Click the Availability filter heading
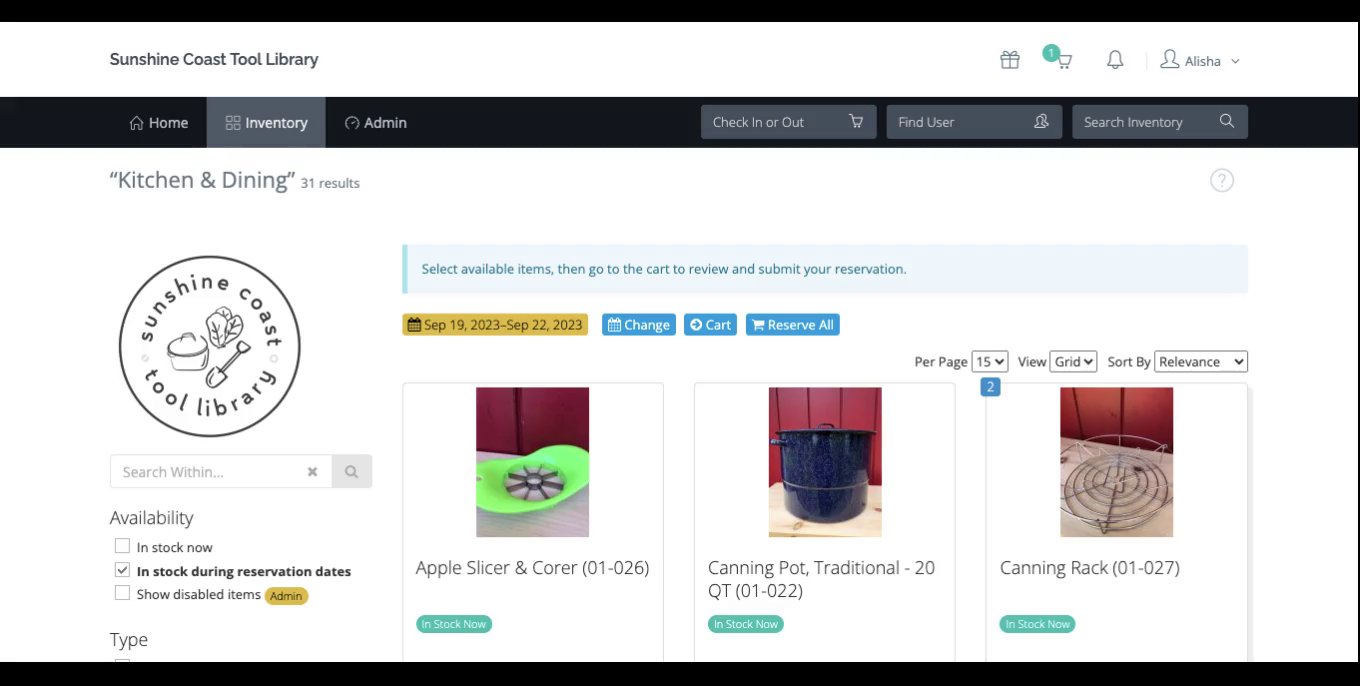This screenshot has height=686, width=1360. 151,518
